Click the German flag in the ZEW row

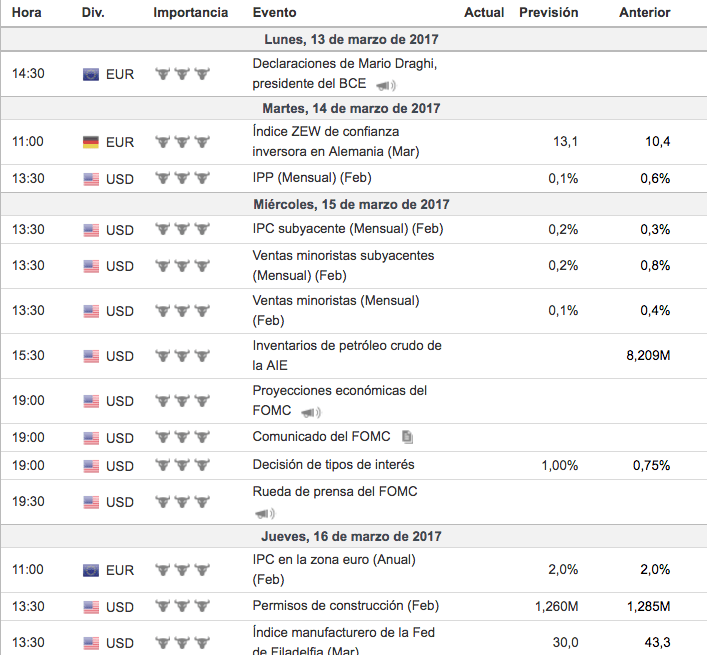click(91, 142)
